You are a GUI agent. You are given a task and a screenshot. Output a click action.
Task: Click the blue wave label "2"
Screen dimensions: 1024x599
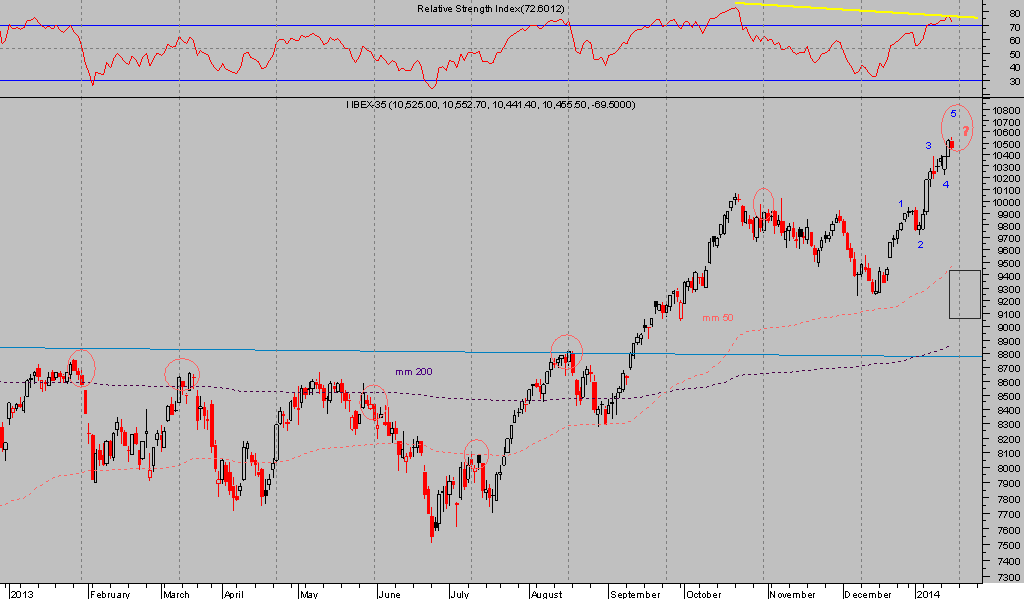tap(920, 245)
